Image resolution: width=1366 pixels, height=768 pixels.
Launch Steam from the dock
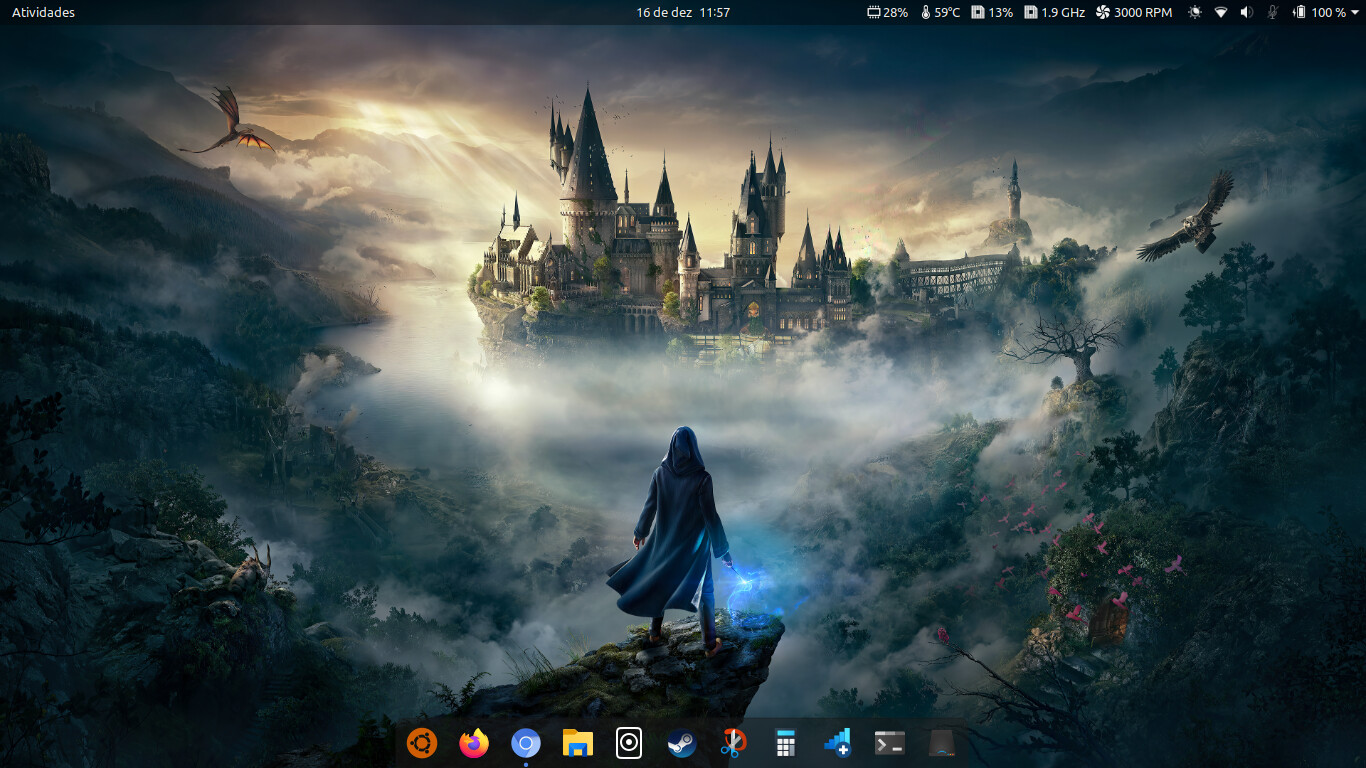(x=681, y=743)
